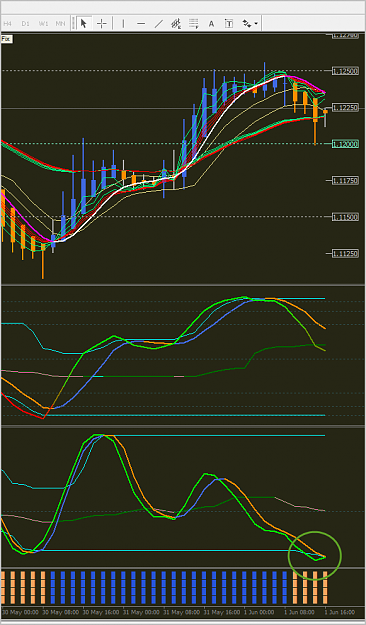
Task: Click the '30 May 16:00' time label
Action: pyautogui.click(x=101, y=612)
